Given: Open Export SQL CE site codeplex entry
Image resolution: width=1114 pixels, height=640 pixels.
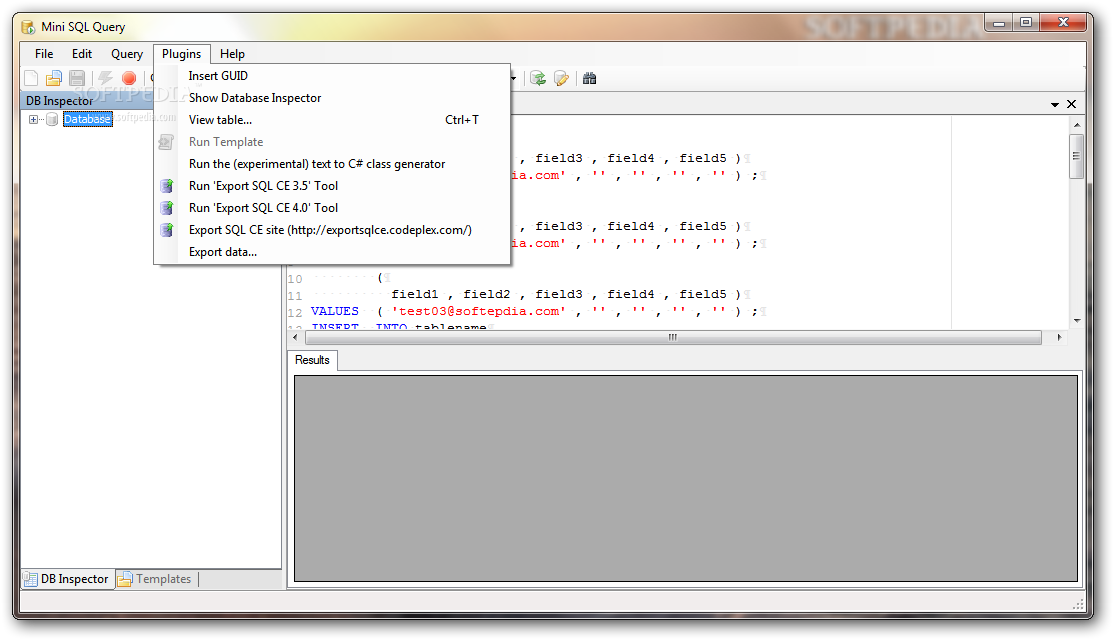Looking at the screenshot, I should coord(332,230).
